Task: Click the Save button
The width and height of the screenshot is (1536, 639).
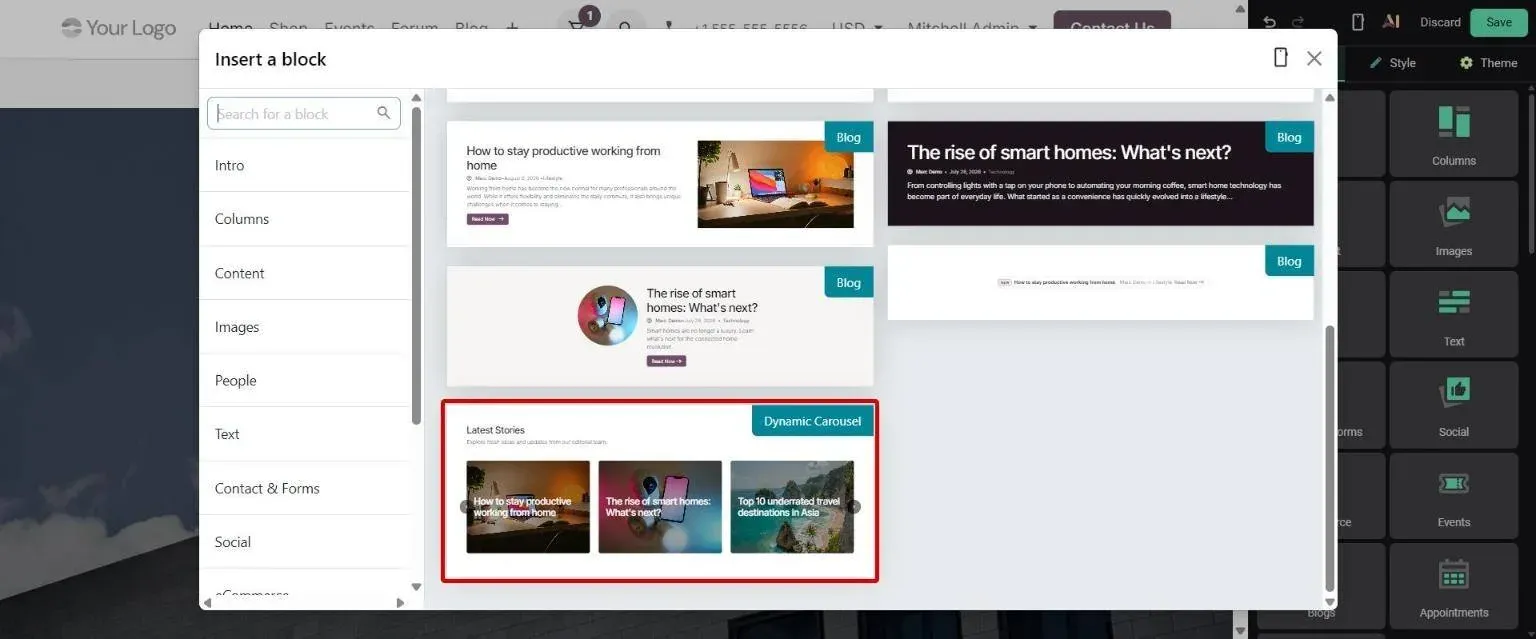Action: (x=1498, y=22)
